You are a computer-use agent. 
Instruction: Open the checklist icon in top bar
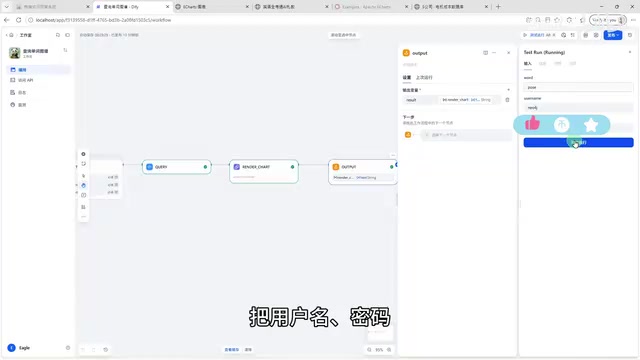point(573,35)
